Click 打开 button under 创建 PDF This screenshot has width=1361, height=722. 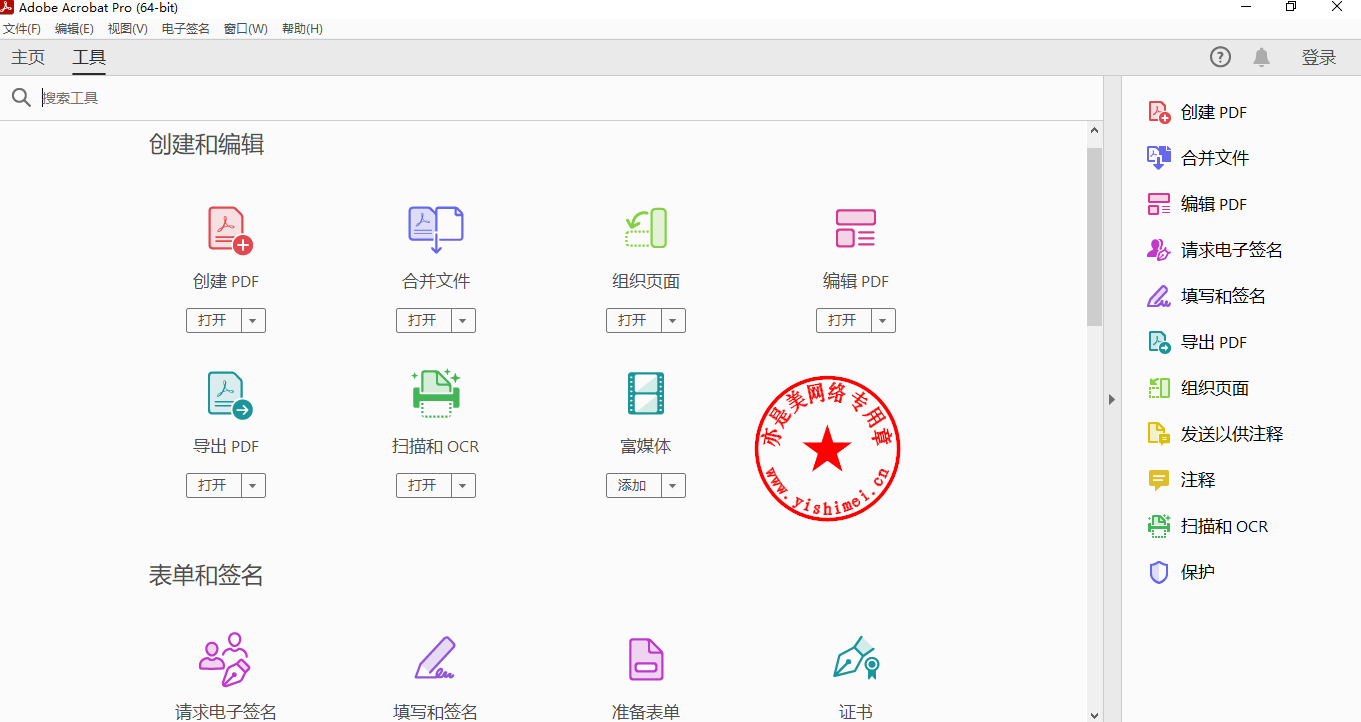(x=213, y=320)
